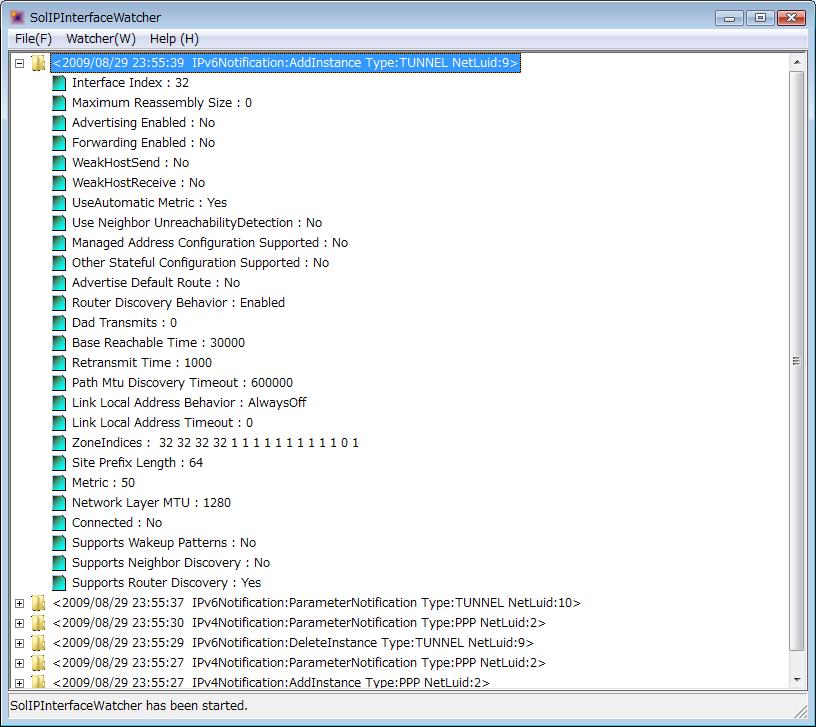The width and height of the screenshot is (816, 727).
Task: Select 'Supports Router Discovery : Yes' row
Action: tap(166, 582)
